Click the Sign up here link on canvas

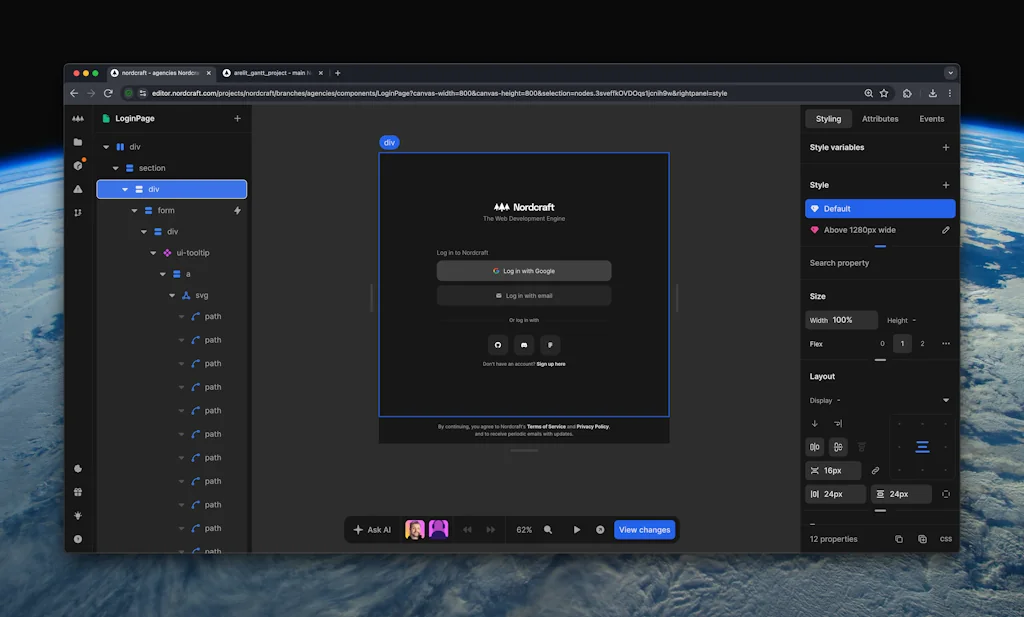point(550,364)
